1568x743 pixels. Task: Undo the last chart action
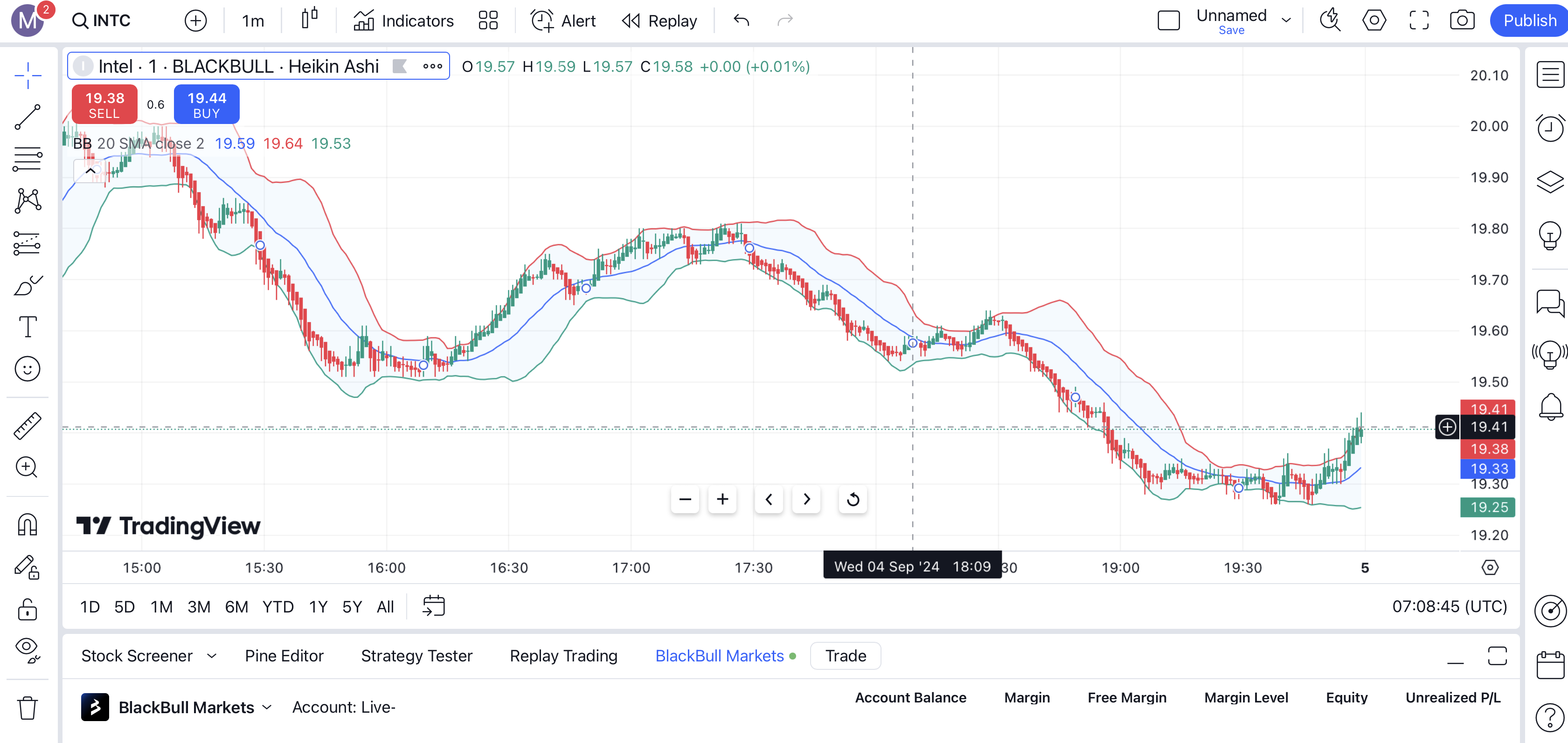(741, 21)
